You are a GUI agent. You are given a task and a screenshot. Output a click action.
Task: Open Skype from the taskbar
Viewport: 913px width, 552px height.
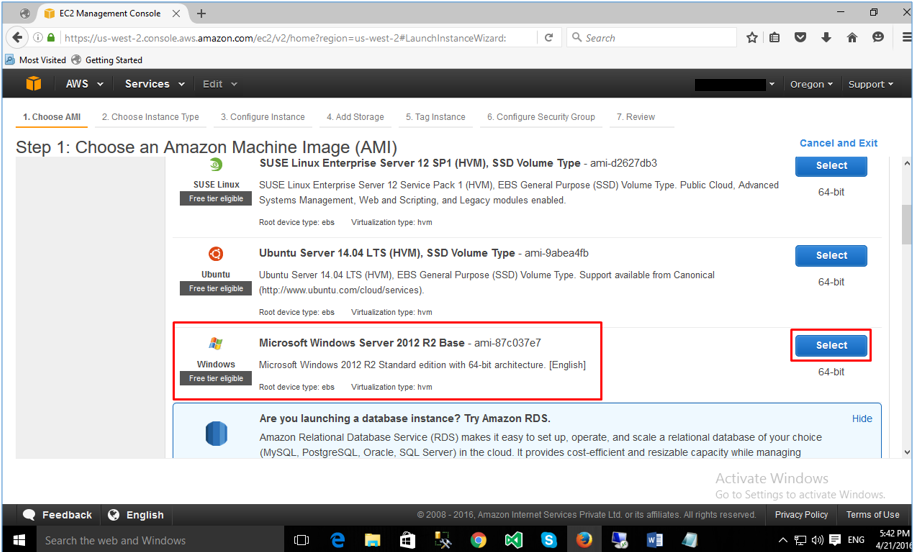(x=548, y=540)
